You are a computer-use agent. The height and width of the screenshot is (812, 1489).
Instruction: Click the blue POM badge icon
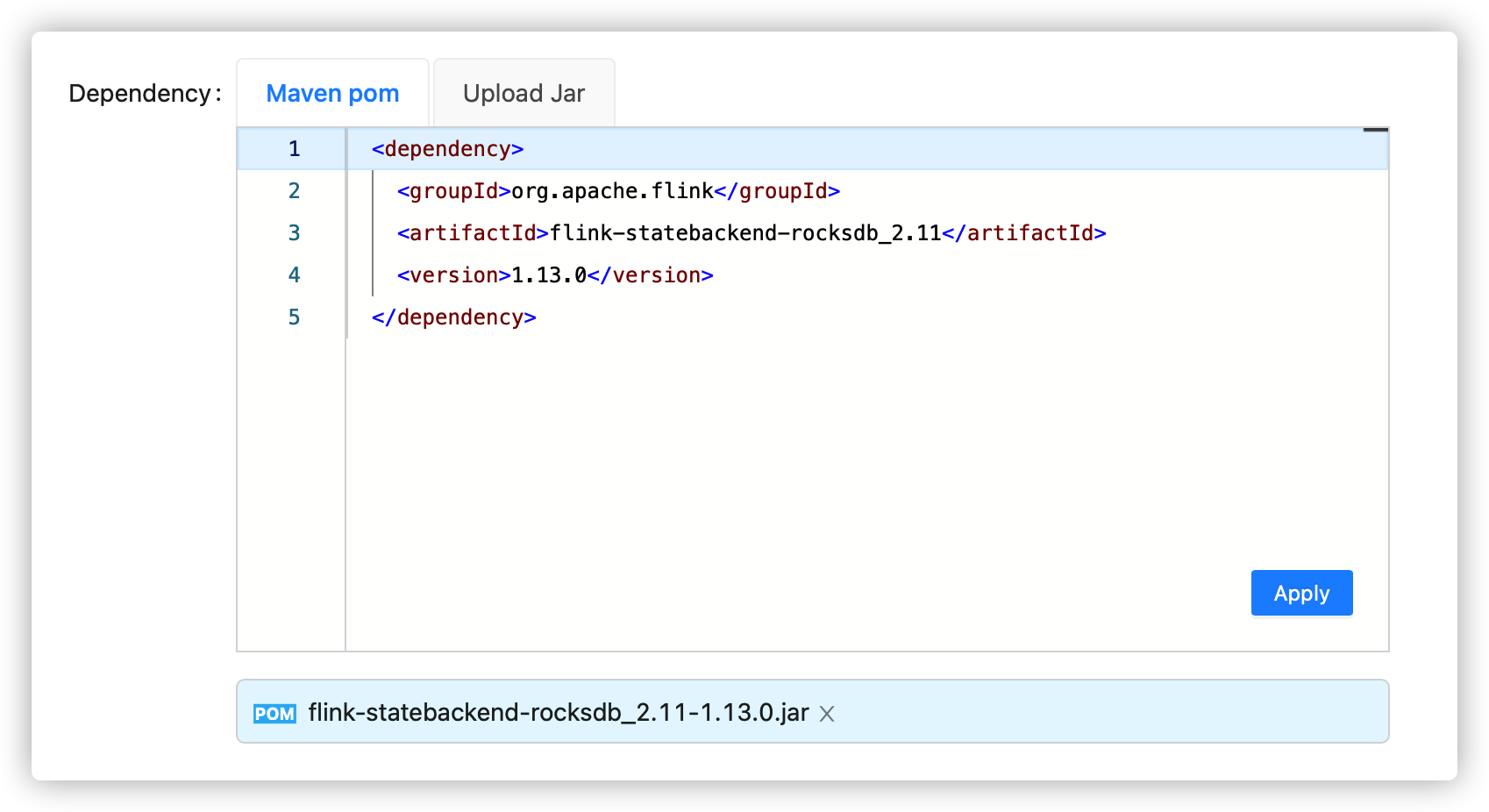tap(274, 714)
